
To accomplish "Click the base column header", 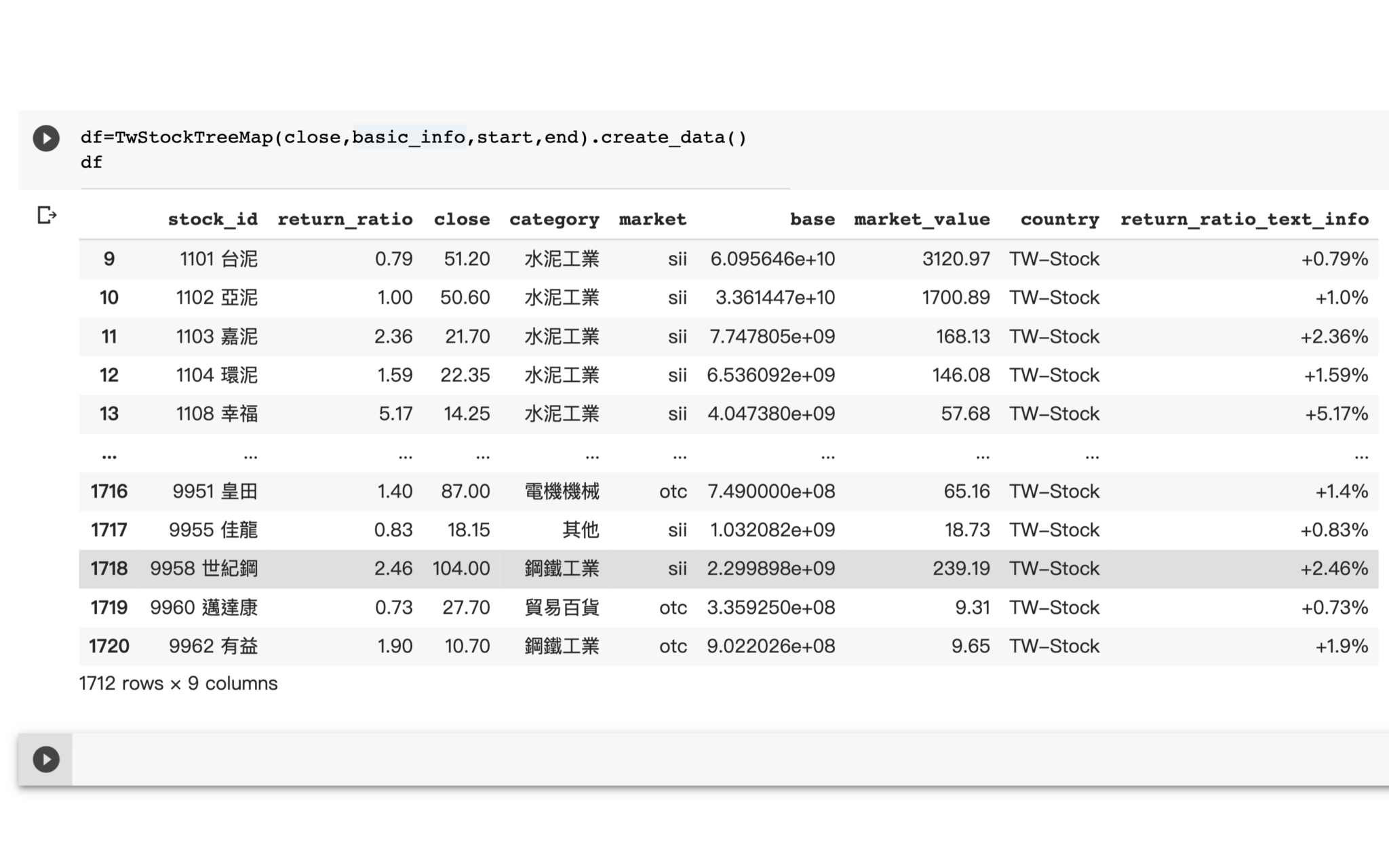I will [x=812, y=220].
